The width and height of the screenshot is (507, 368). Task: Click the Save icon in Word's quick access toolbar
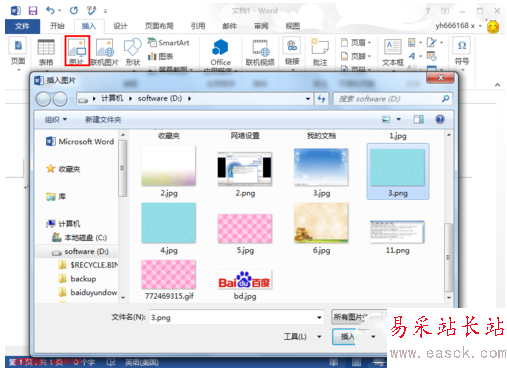(33, 11)
